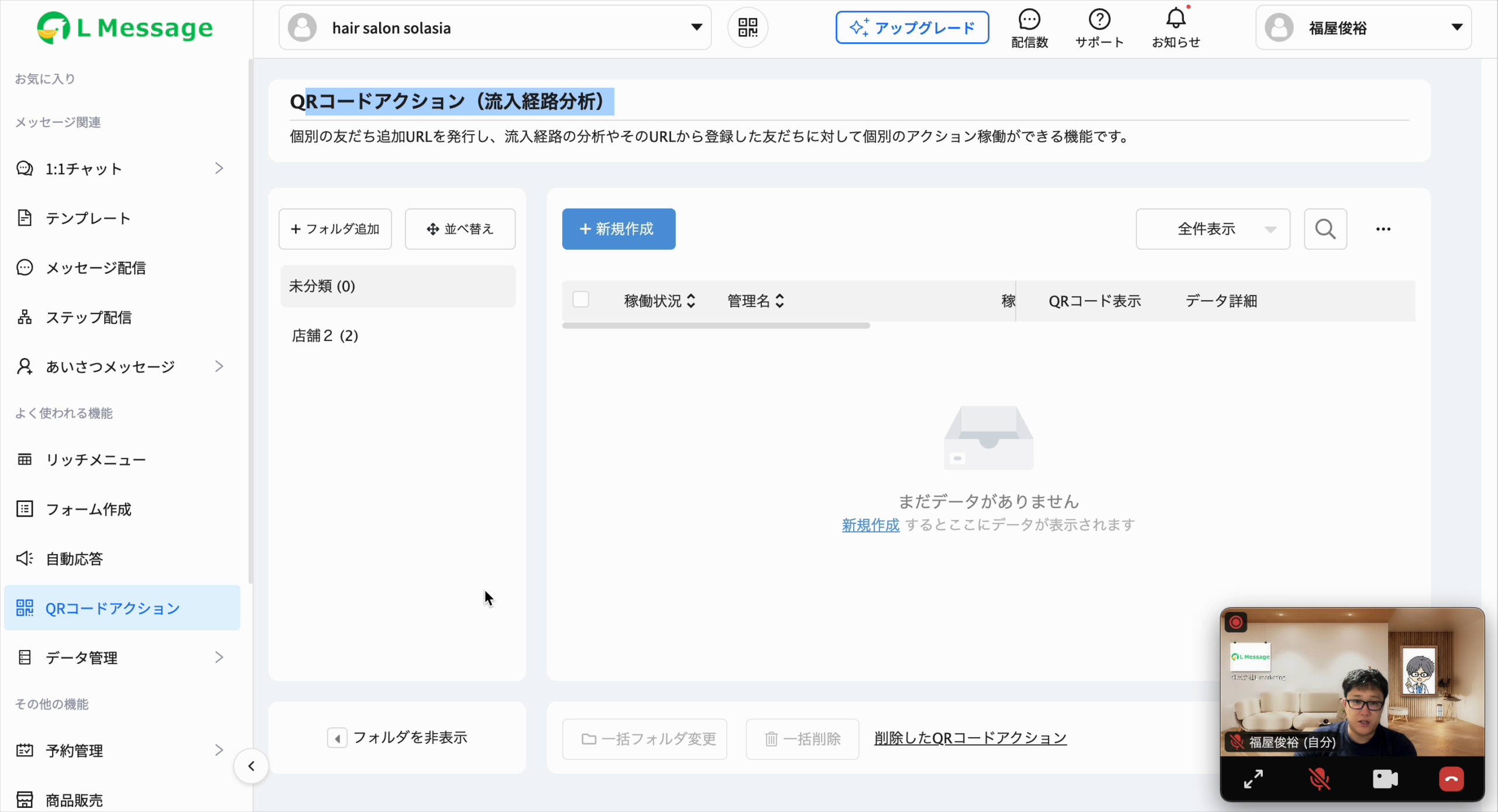The width and height of the screenshot is (1498, 812).
Task: Click 一括フォルダ変更 button
Action: pos(644,739)
